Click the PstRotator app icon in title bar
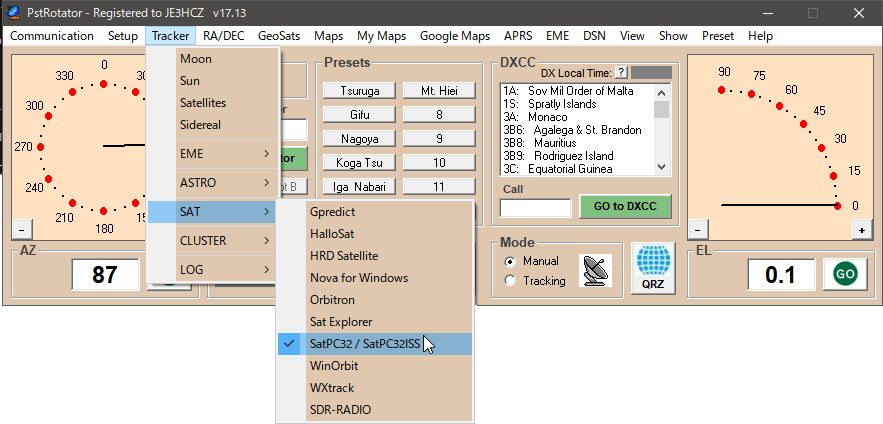Image resolution: width=883 pixels, height=424 pixels. click(13, 13)
